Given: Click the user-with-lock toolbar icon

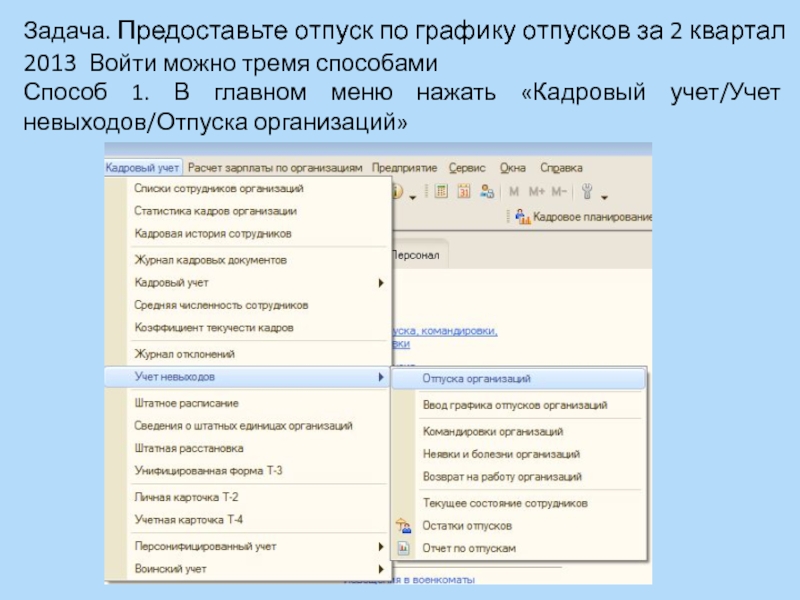Looking at the screenshot, I should [487, 191].
